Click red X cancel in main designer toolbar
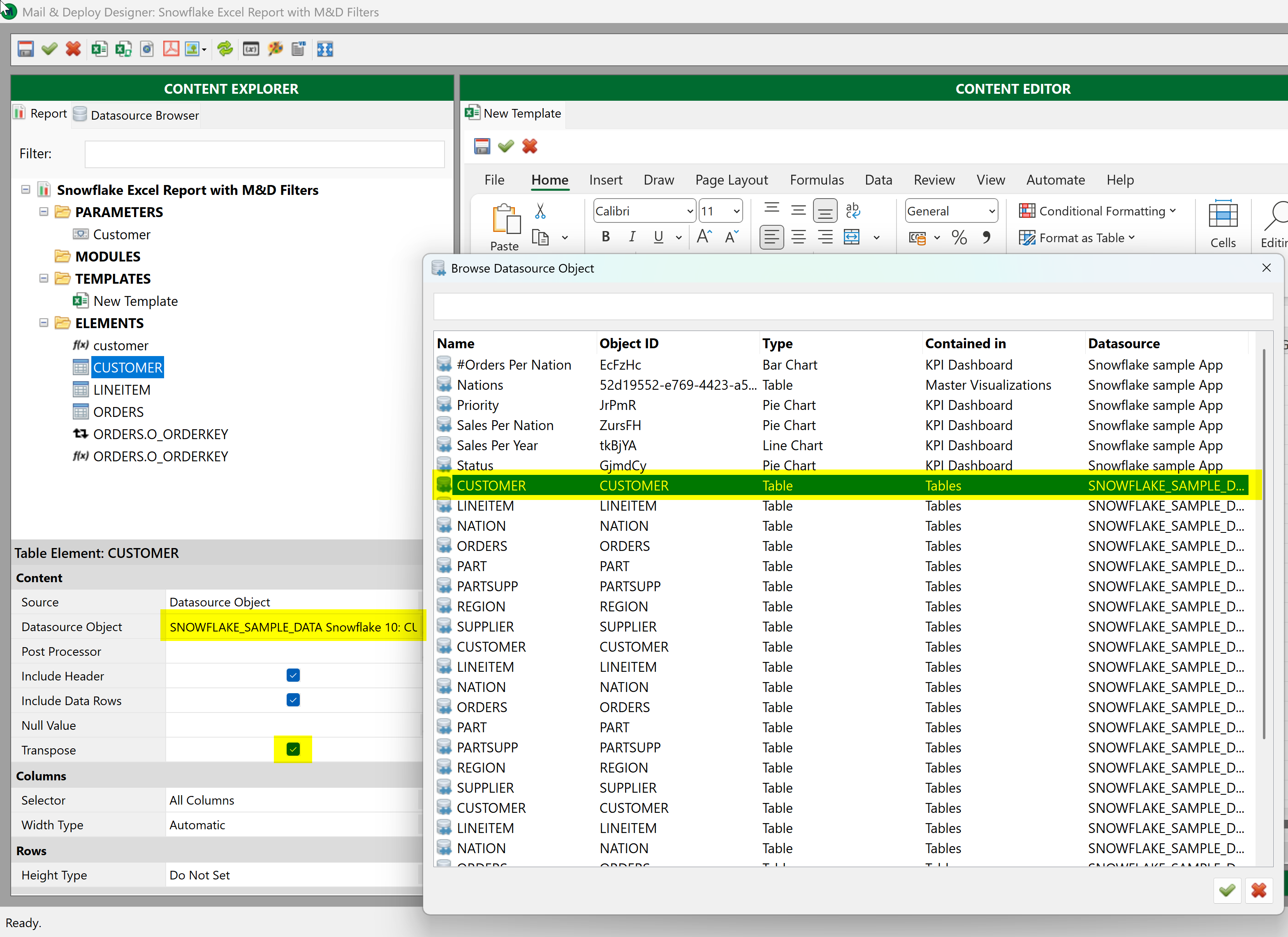The width and height of the screenshot is (1288, 937). (73, 49)
